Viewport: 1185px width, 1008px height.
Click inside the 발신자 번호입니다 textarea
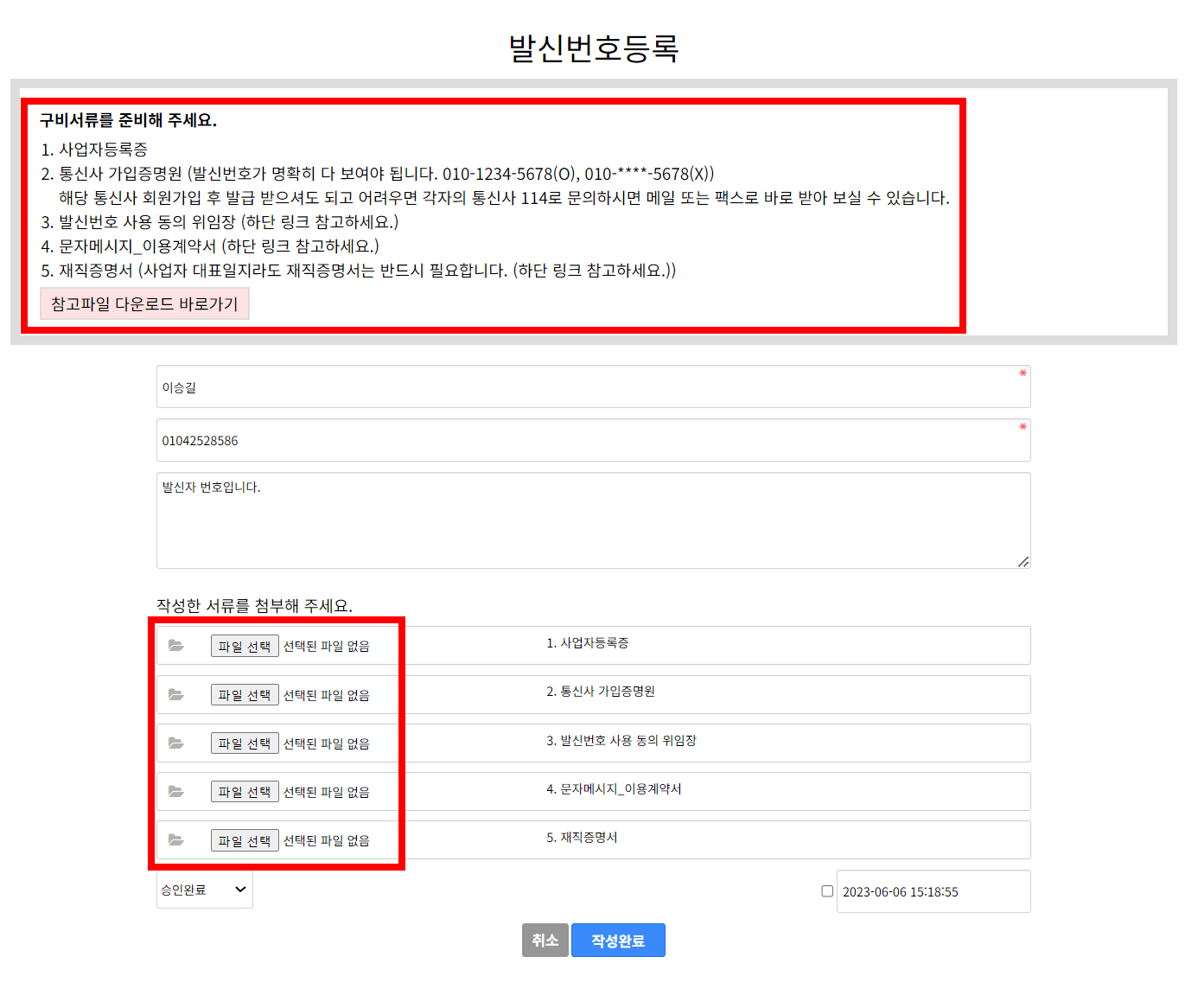[x=594, y=520]
